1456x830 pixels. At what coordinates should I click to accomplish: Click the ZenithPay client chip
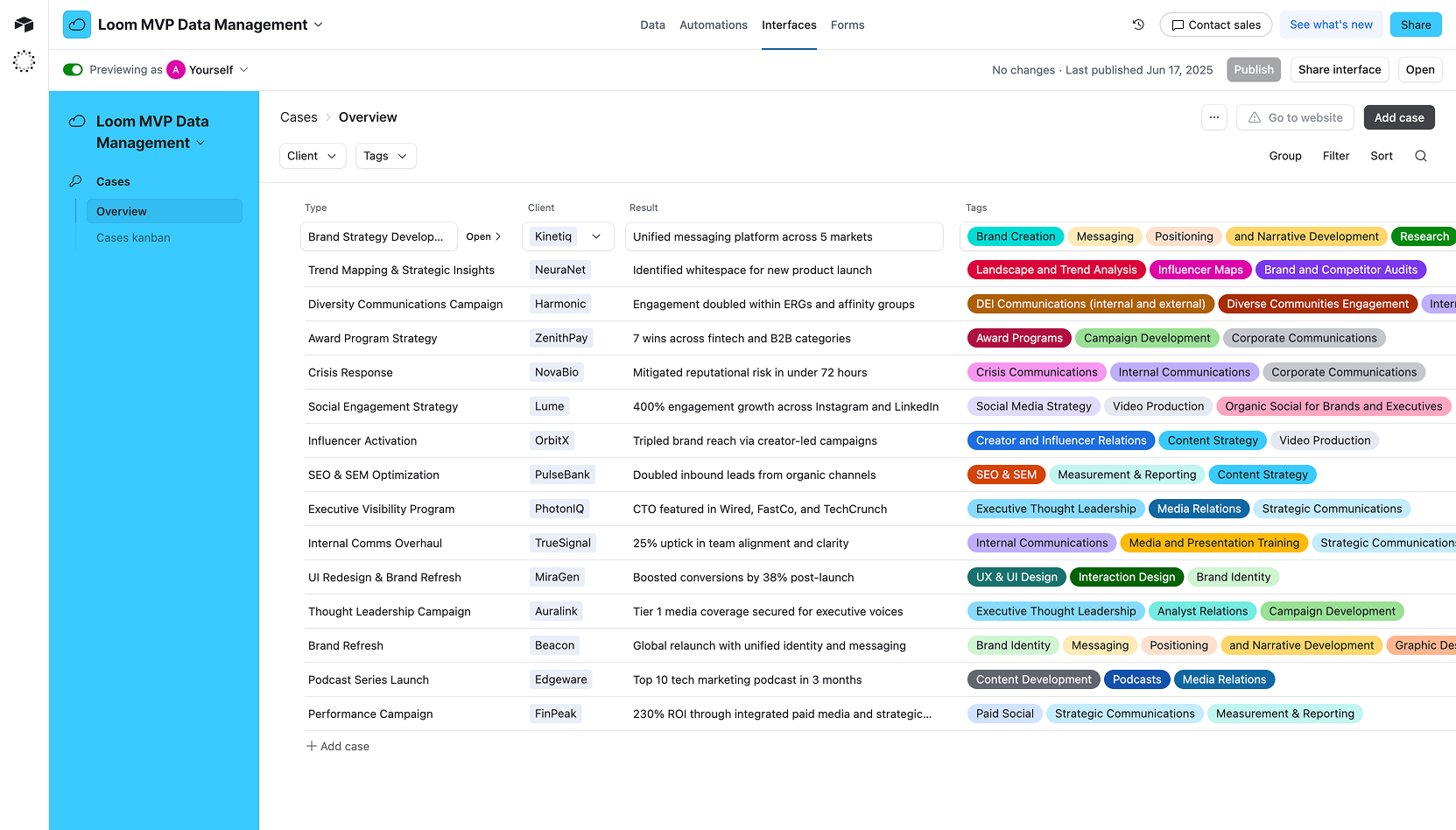(x=561, y=338)
